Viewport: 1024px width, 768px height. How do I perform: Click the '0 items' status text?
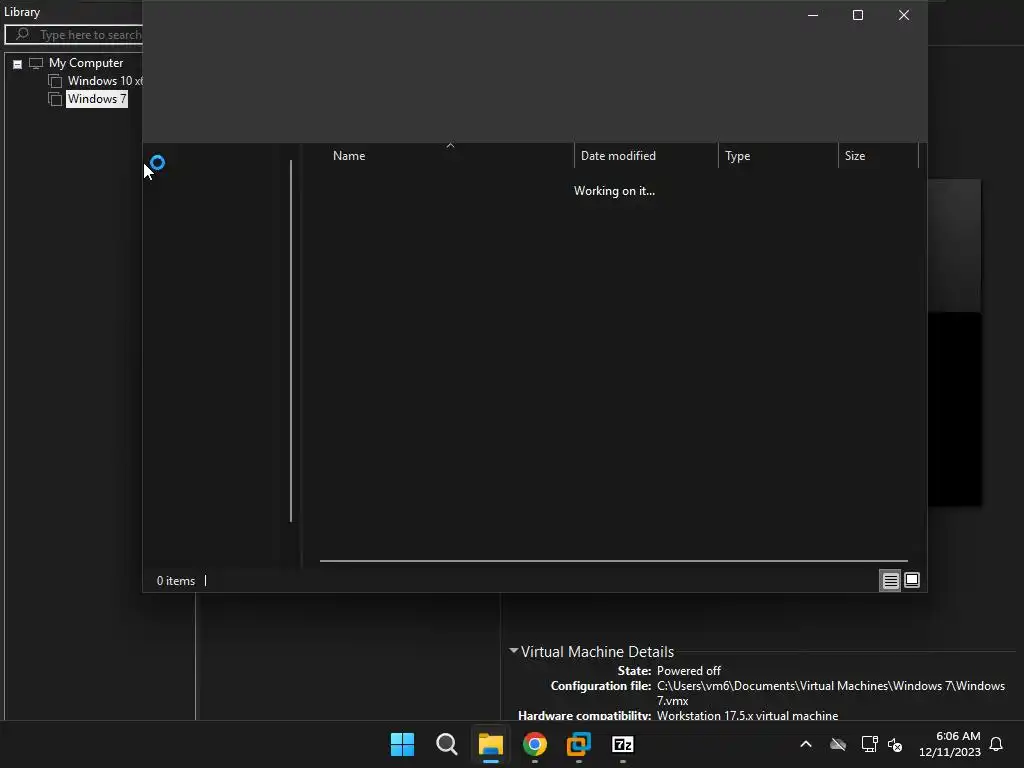pos(176,581)
